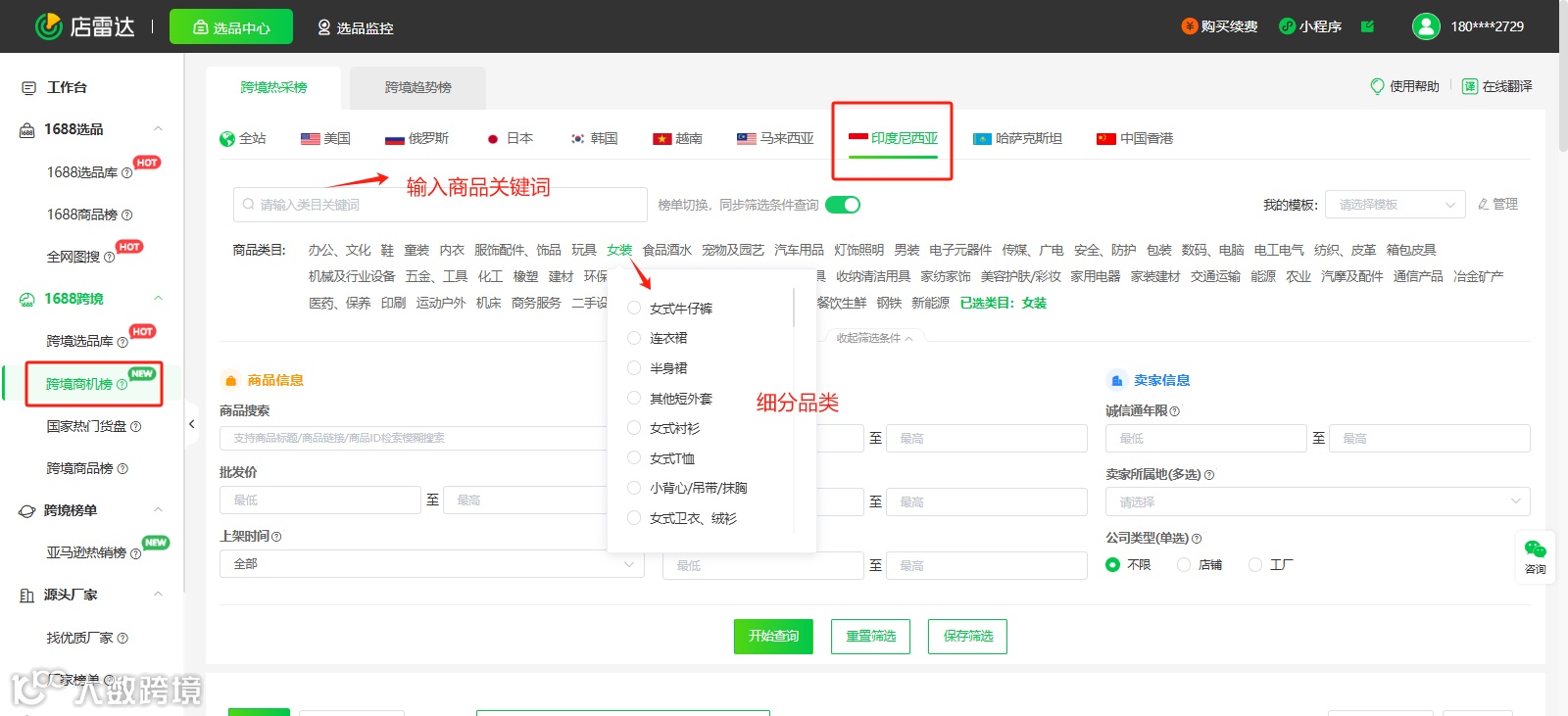Open the 我的模板 template dropdown

click(x=1396, y=205)
